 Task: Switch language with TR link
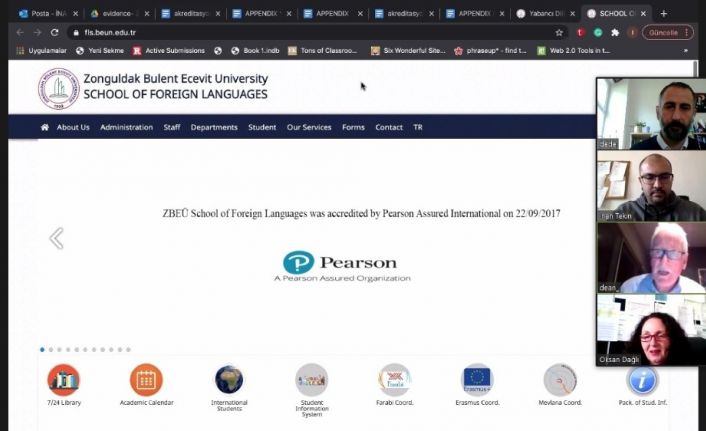pyautogui.click(x=418, y=127)
